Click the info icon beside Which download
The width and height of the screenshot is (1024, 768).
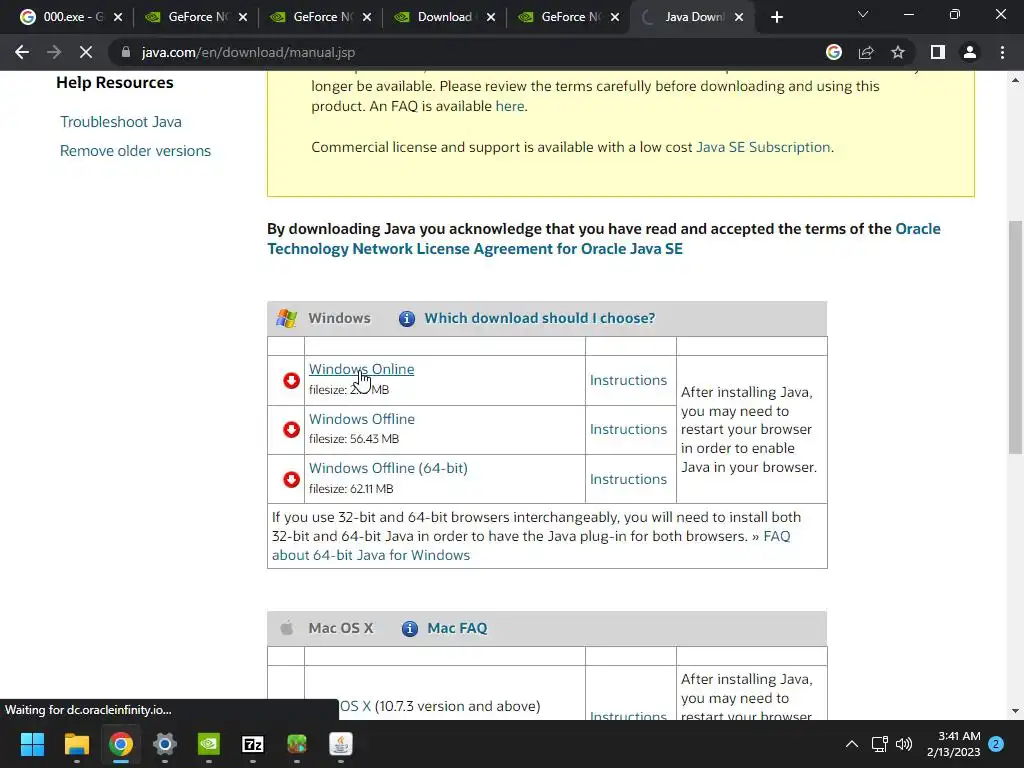[407, 318]
